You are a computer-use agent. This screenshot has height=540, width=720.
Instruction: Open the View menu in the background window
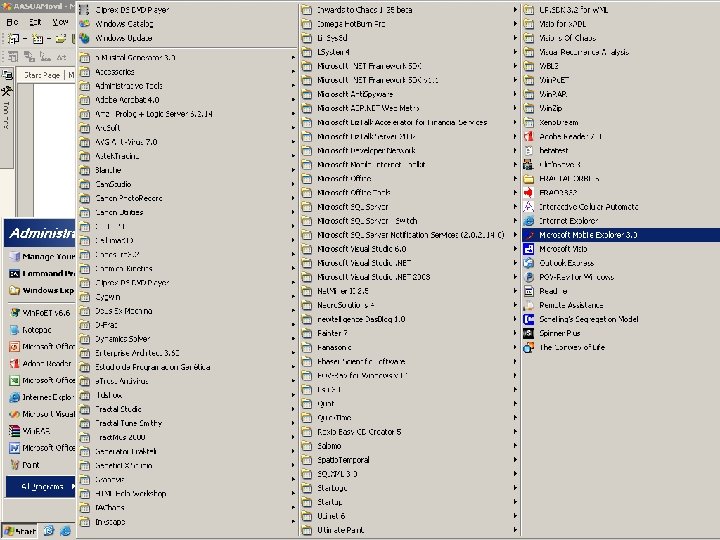tap(60, 22)
